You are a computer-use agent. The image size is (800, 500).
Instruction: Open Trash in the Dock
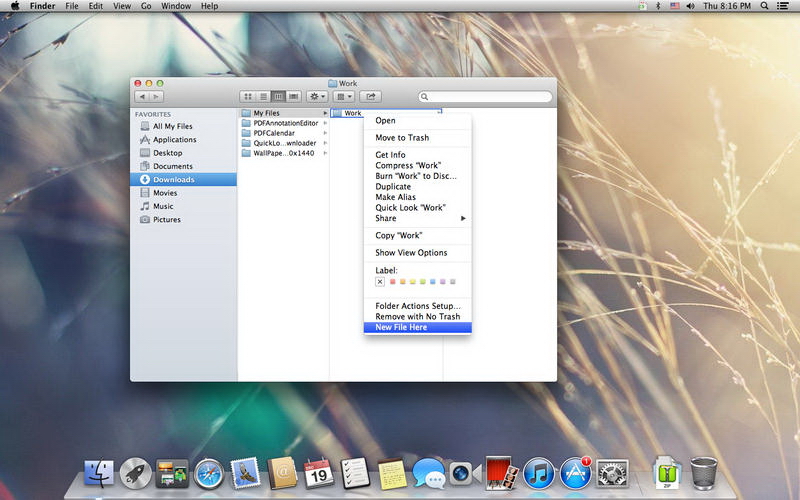[x=704, y=472]
